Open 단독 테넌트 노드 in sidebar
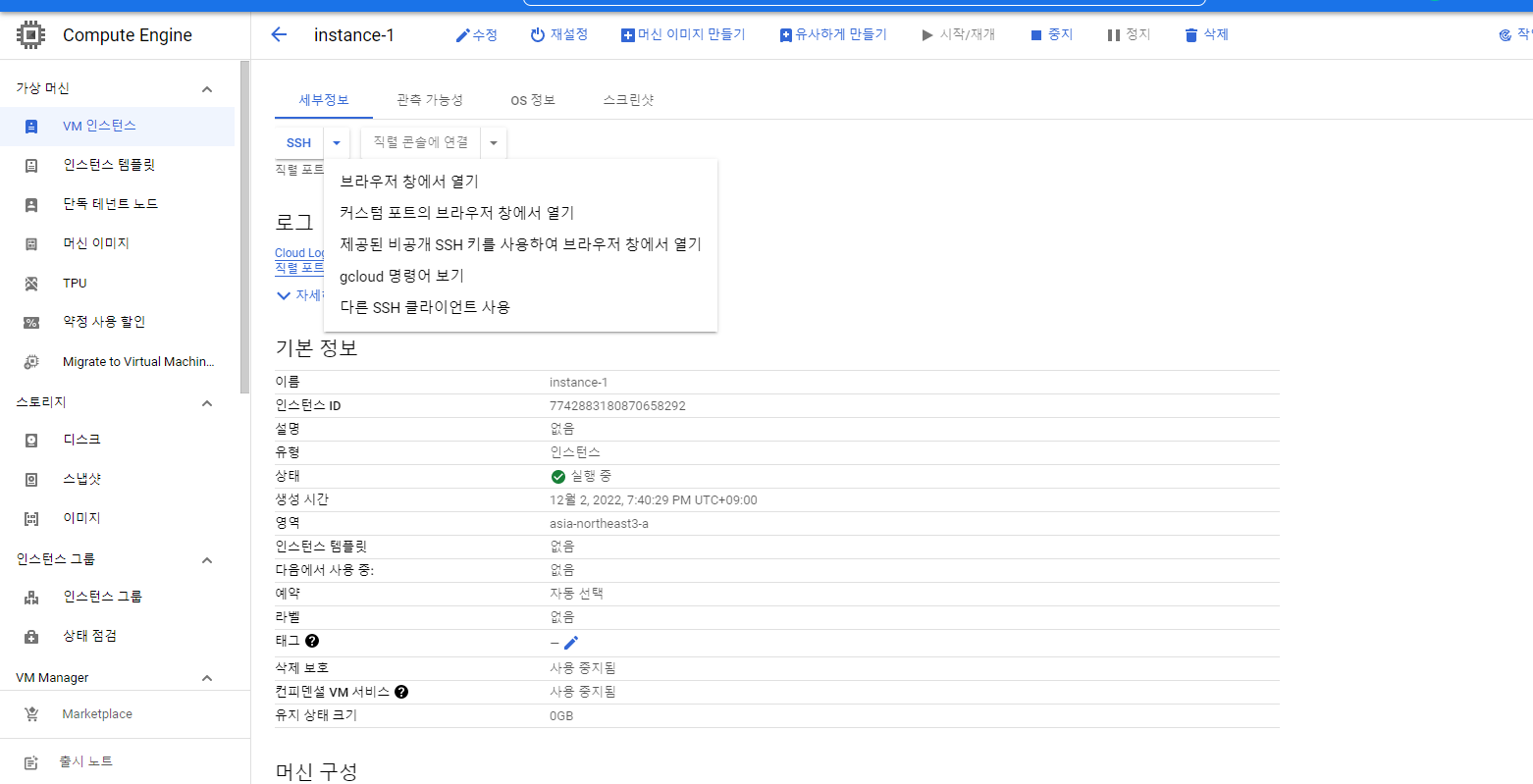Image resolution: width=1533 pixels, height=784 pixels. 118,204
